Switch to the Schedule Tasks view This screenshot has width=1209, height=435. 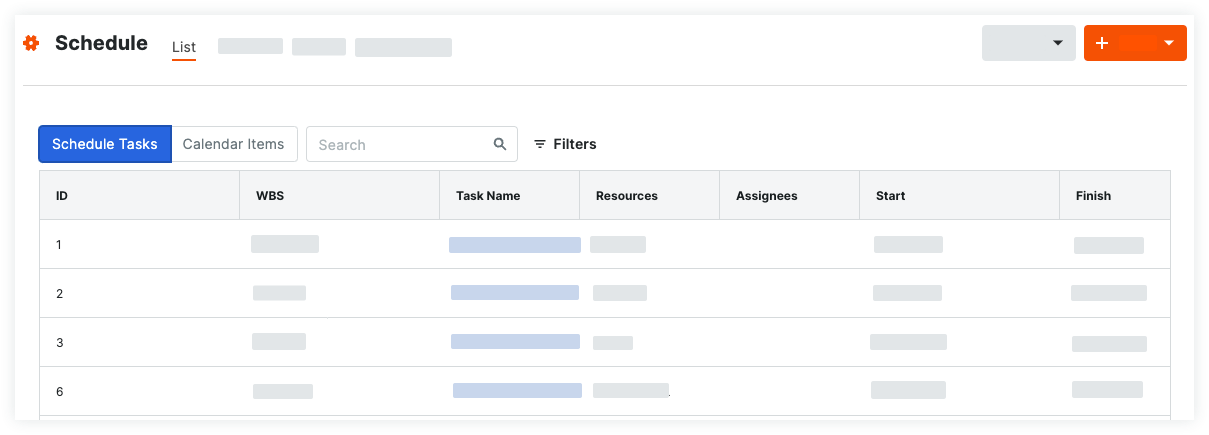coord(105,144)
